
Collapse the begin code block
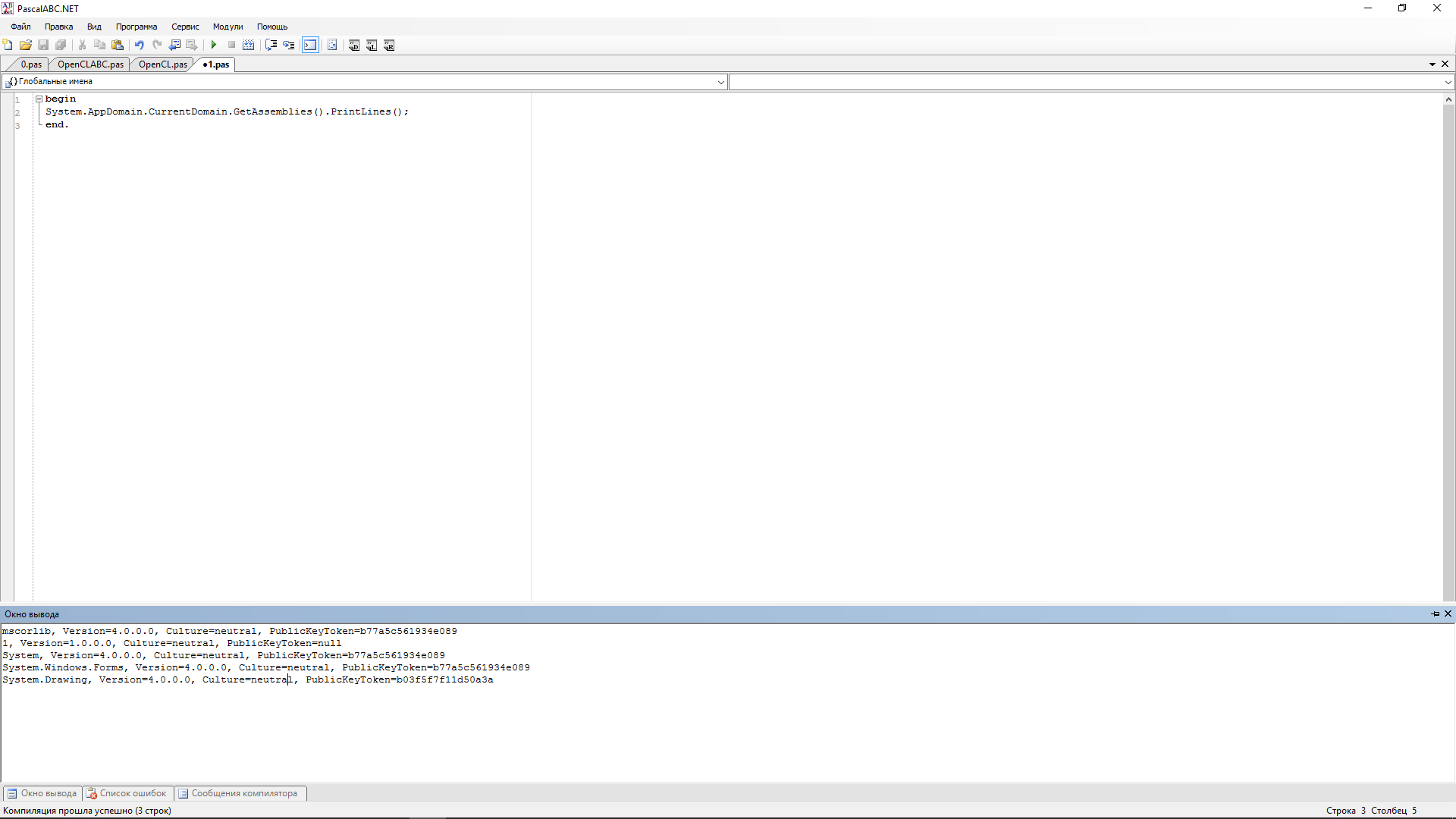39,99
